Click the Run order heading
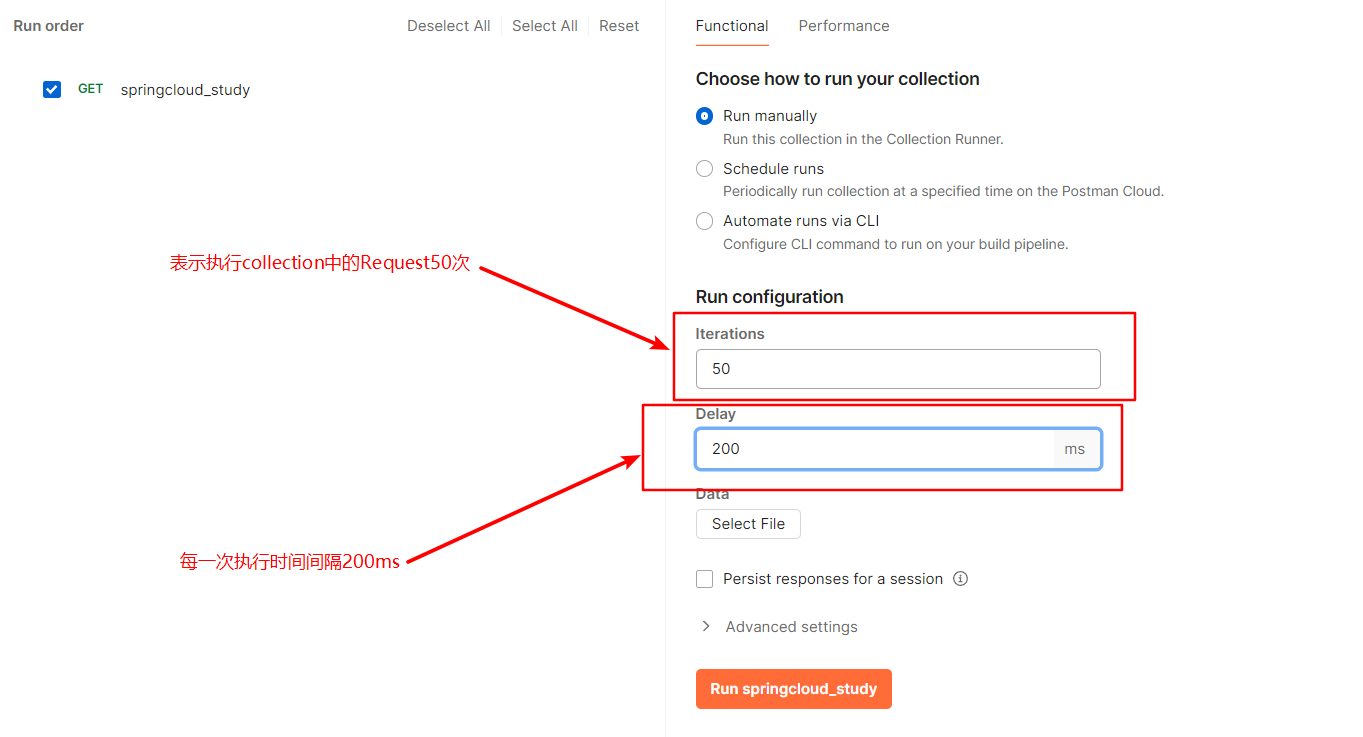Viewport: 1363px width, 737px height. pos(49,26)
